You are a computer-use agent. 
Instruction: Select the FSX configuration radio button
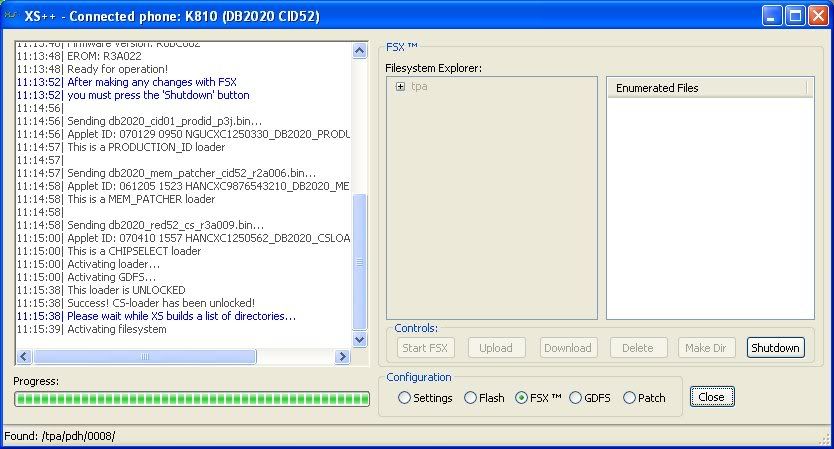point(521,398)
